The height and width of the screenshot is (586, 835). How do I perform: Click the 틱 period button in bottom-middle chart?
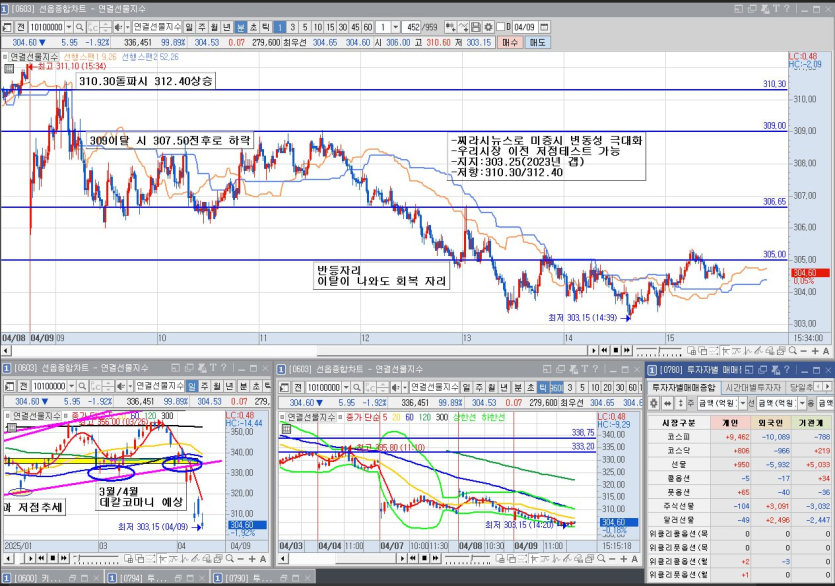click(543, 387)
